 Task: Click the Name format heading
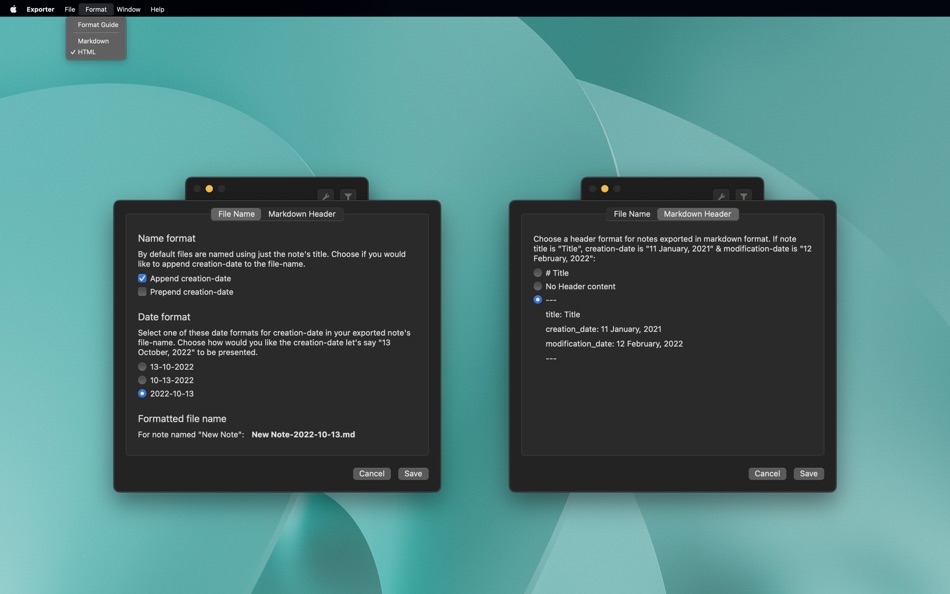(167, 238)
